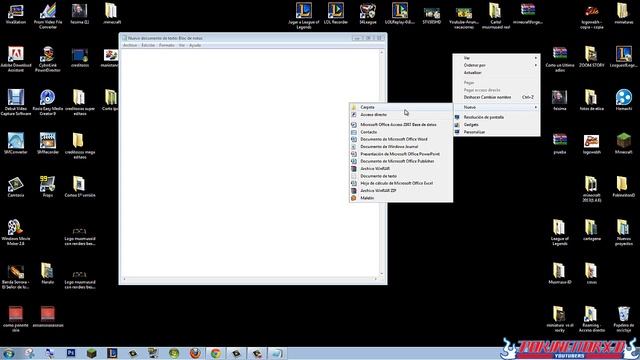This screenshot has width=640, height=360.
Task: Open the Windows Start button
Action: [x=8, y=353]
